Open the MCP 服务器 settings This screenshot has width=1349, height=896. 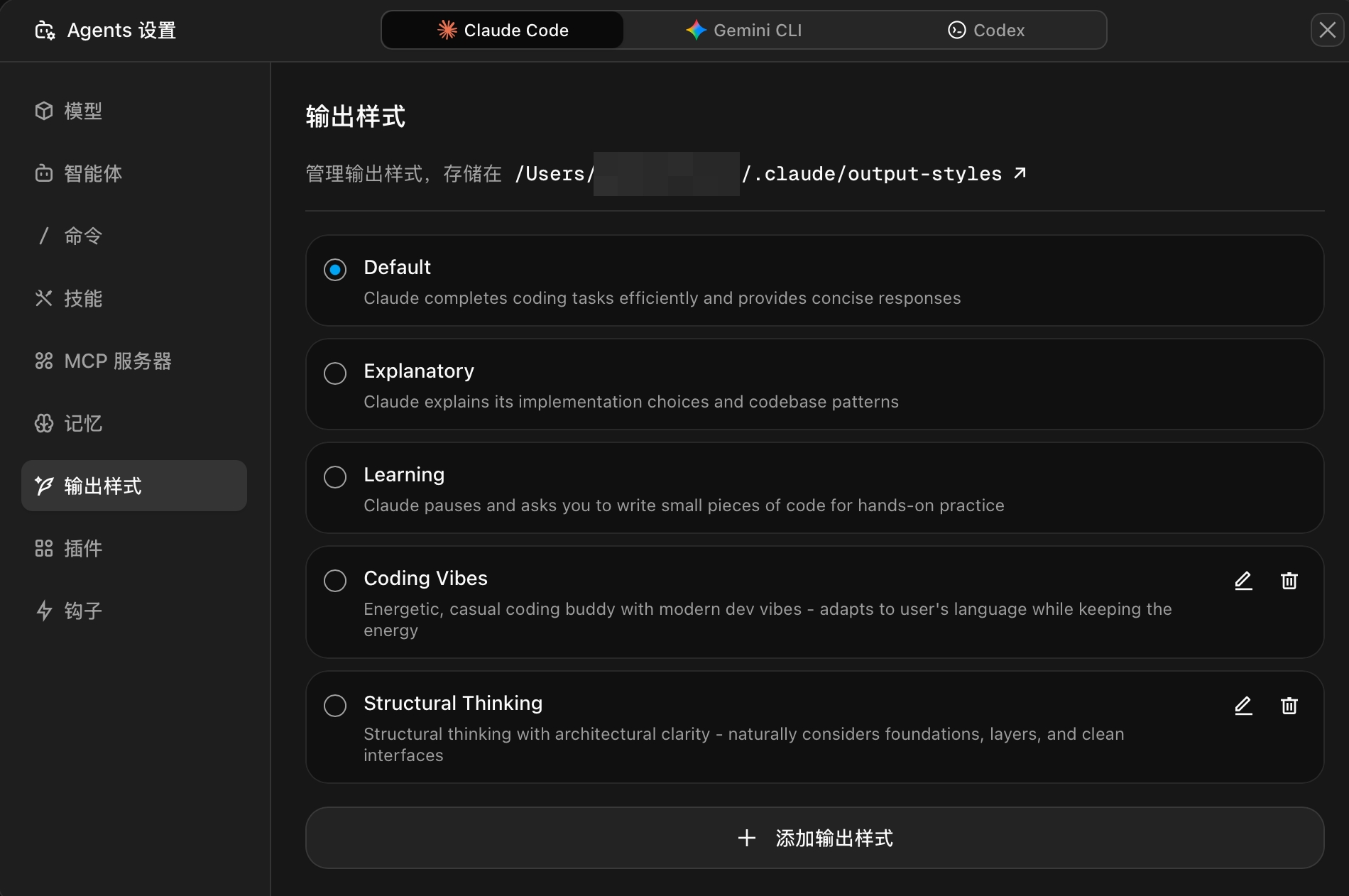click(117, 361)
